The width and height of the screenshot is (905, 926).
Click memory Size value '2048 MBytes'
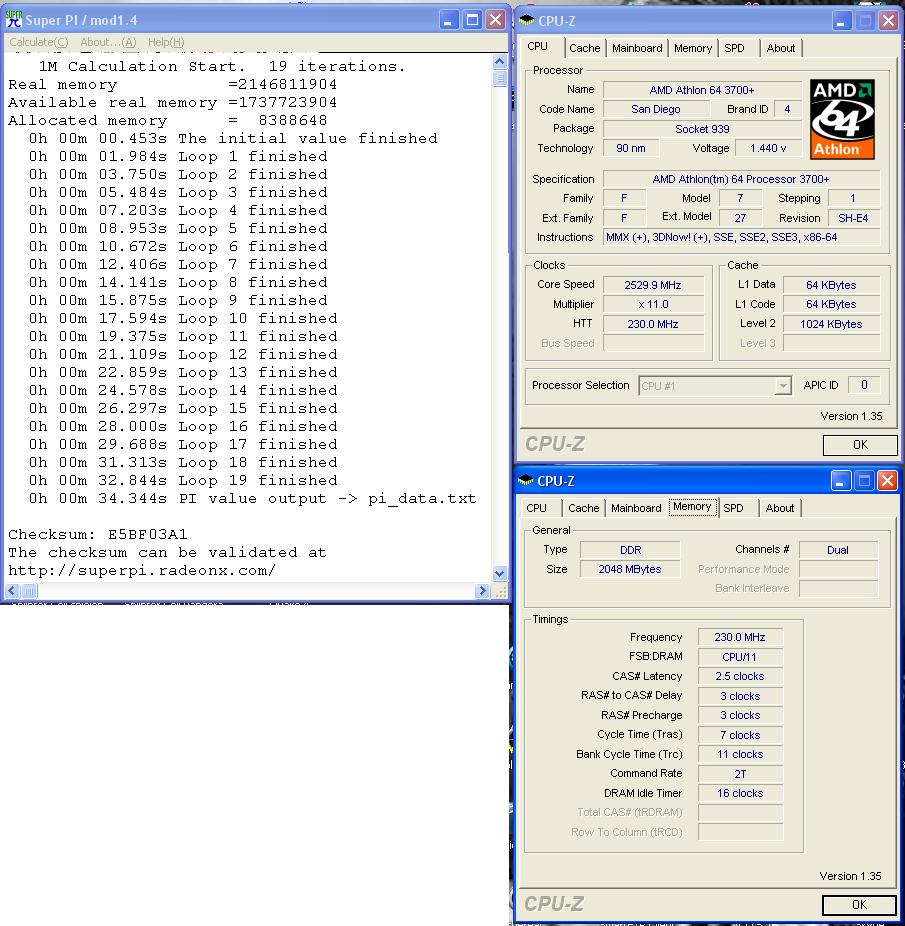pyautogui.click(x=630, y=569)
